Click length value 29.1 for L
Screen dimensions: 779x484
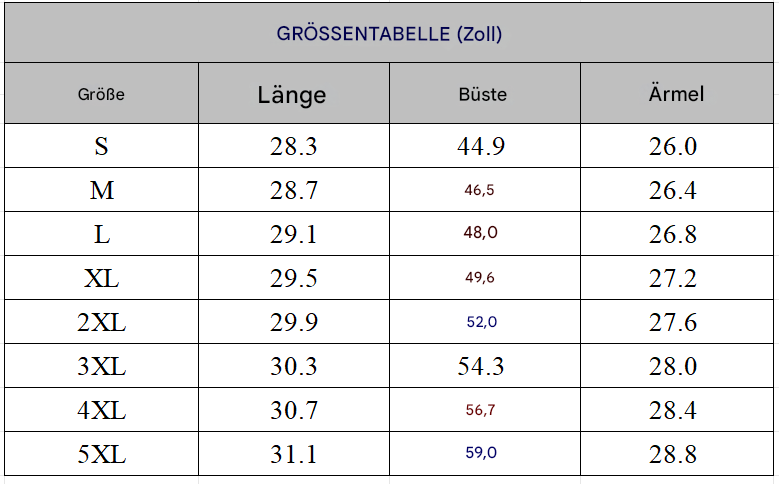point(294,234)
